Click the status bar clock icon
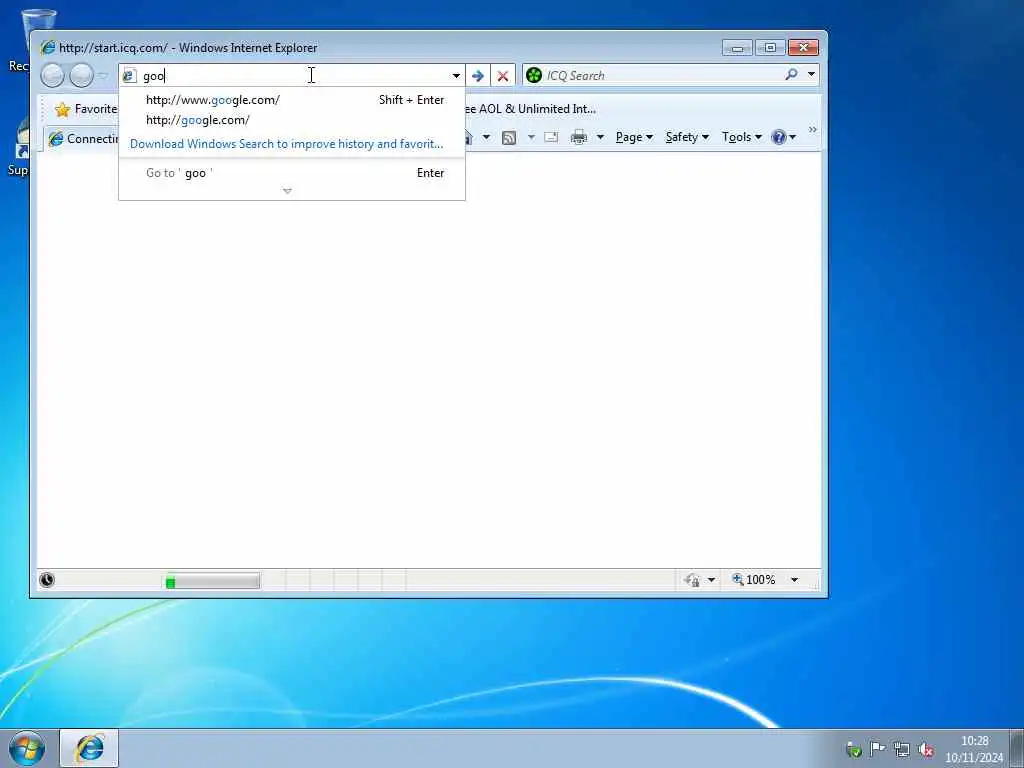Screen dimensions: 1024x768 [47, 580]
